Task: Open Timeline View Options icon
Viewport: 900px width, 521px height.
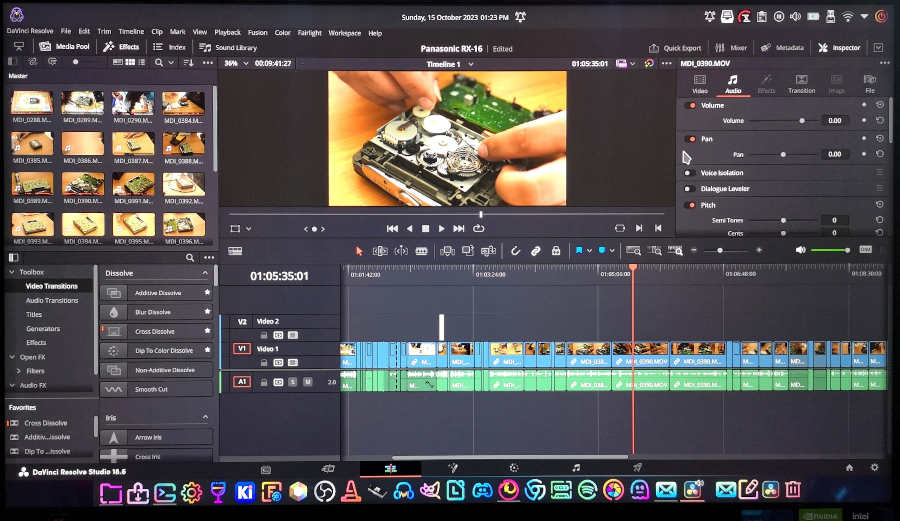Action: [x=235, y=251]
